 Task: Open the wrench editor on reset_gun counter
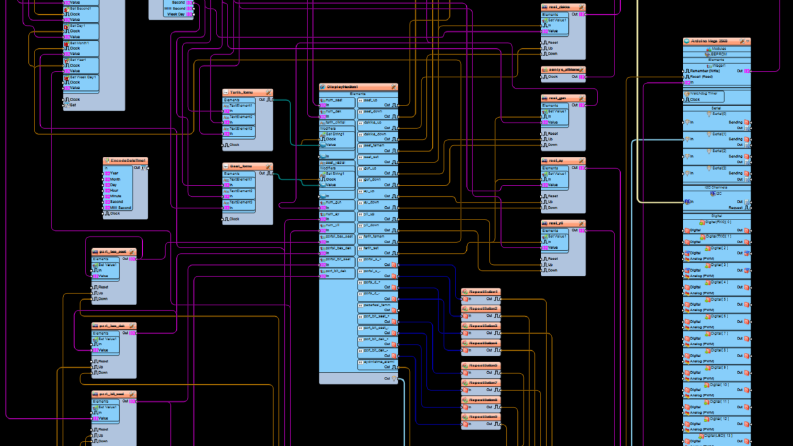coord(581,98)
